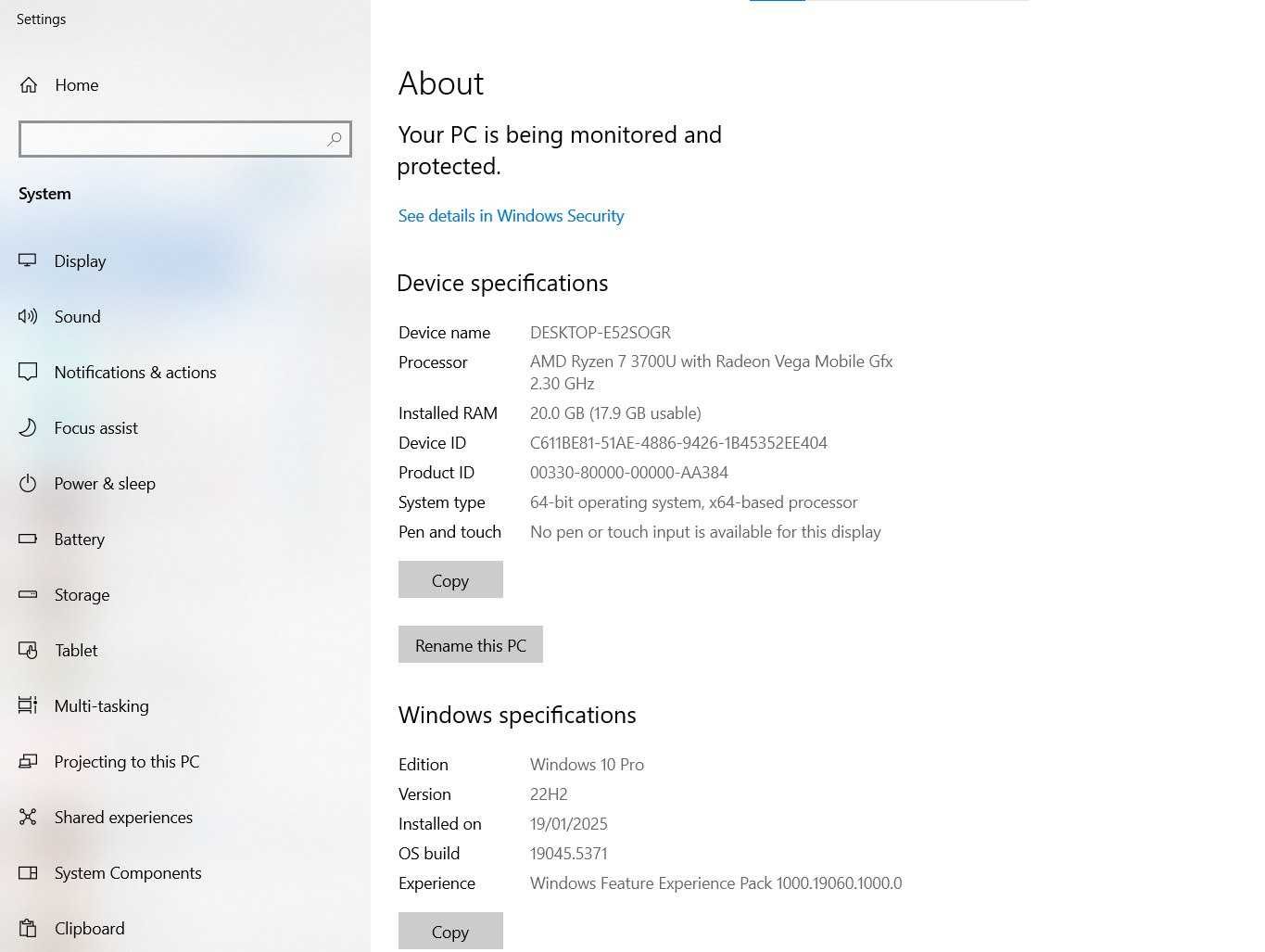The width and height of the screenshot is (1265, 952).
Task: Click Rename this PC button
Action: click(471, 644)
